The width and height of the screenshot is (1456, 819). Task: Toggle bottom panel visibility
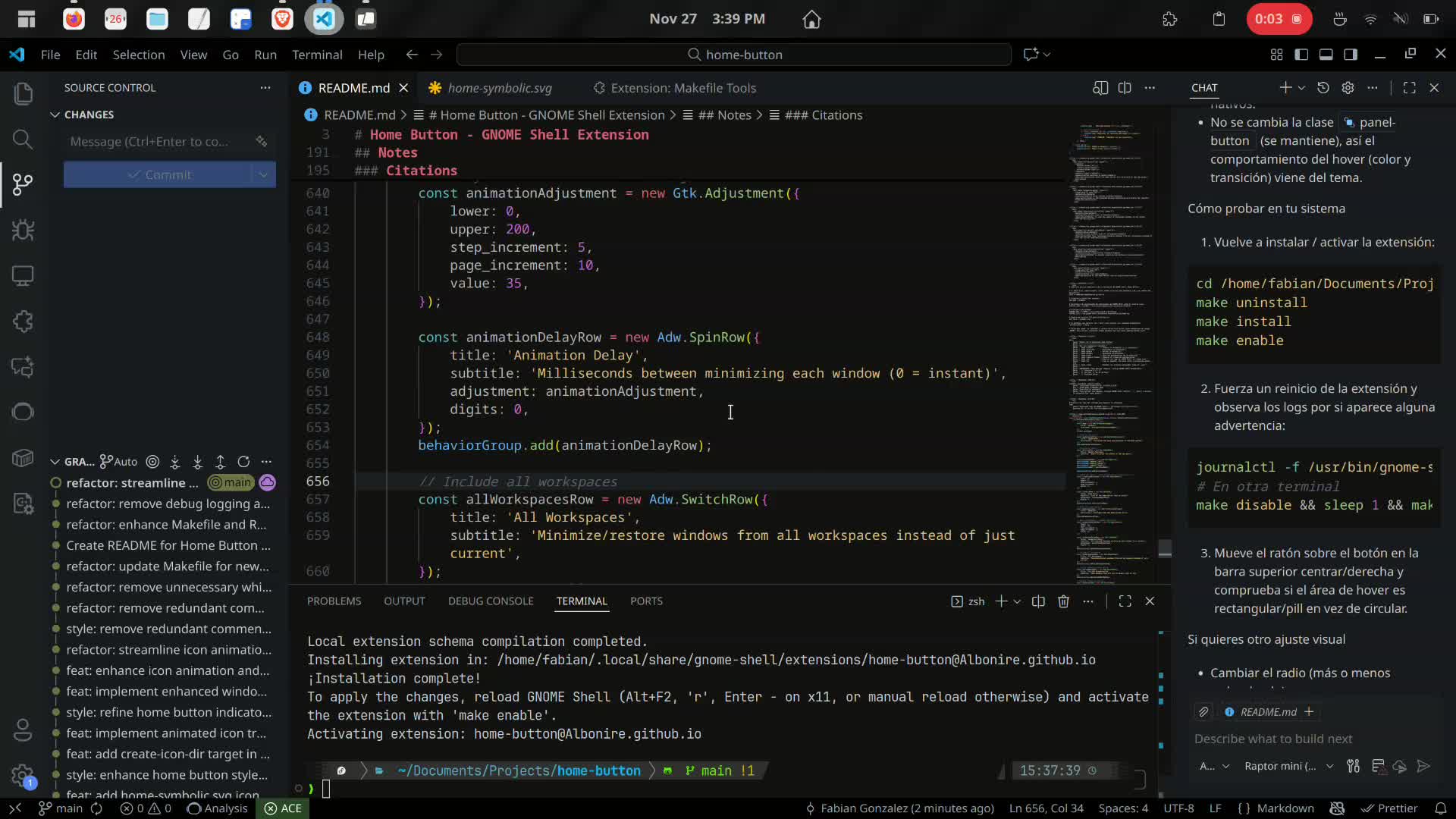pyautogui.click(x=1326, y=55)
